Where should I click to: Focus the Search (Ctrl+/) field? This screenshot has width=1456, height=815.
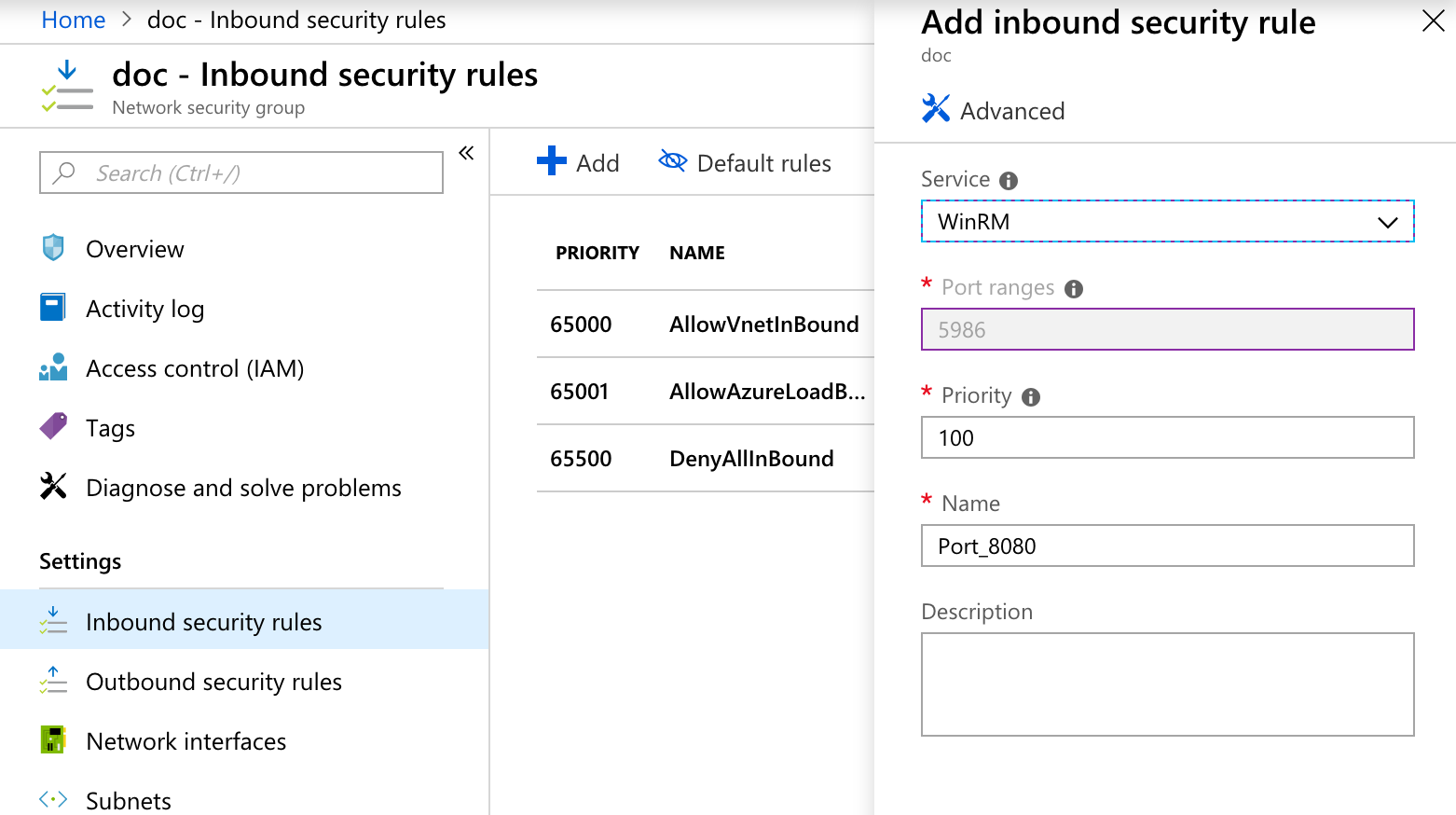[241, 173]
